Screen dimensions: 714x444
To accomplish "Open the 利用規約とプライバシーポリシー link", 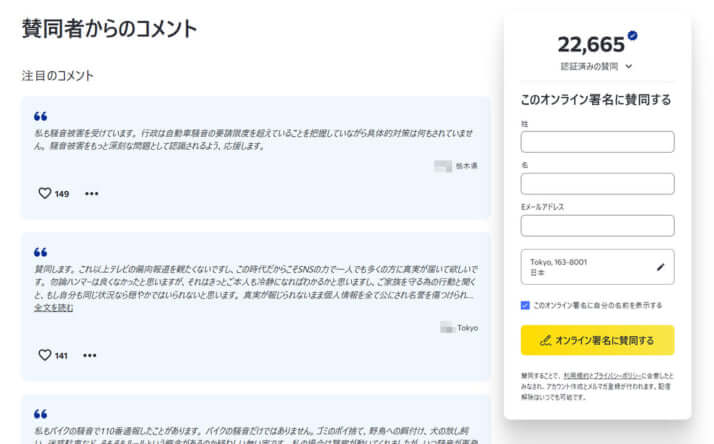I will [602, 376].
